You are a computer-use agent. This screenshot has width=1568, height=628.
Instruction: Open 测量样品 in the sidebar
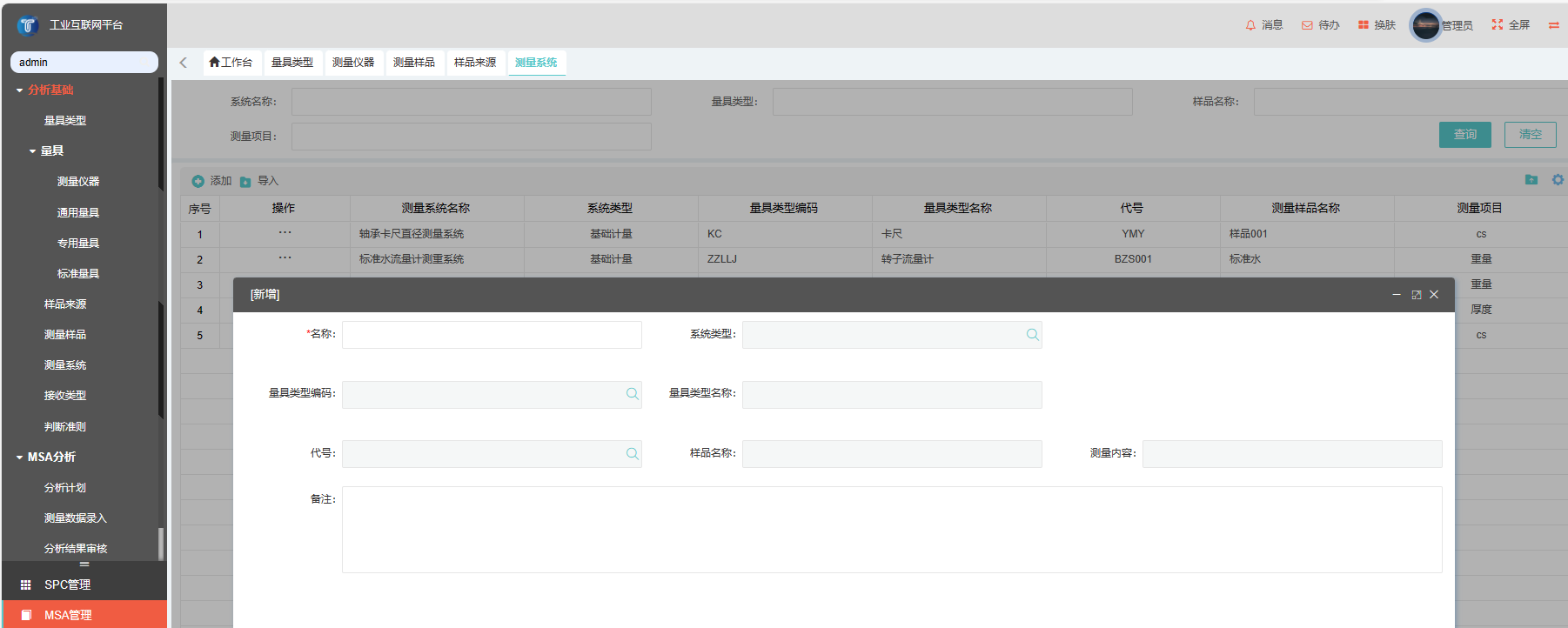click(65, 335)
